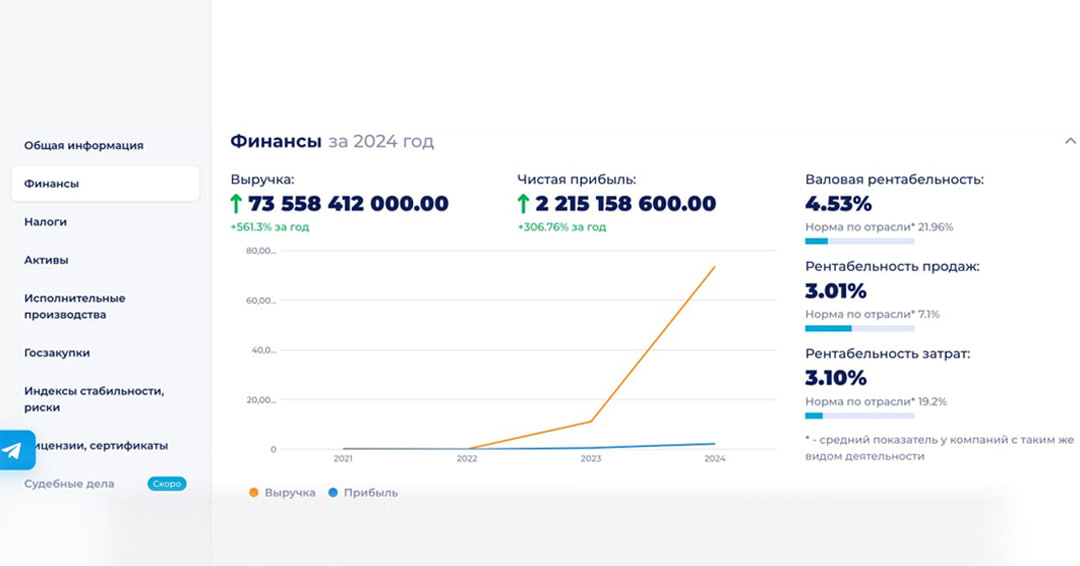
Task: Toggle the Выручка legend series
Action: (283, 493)
